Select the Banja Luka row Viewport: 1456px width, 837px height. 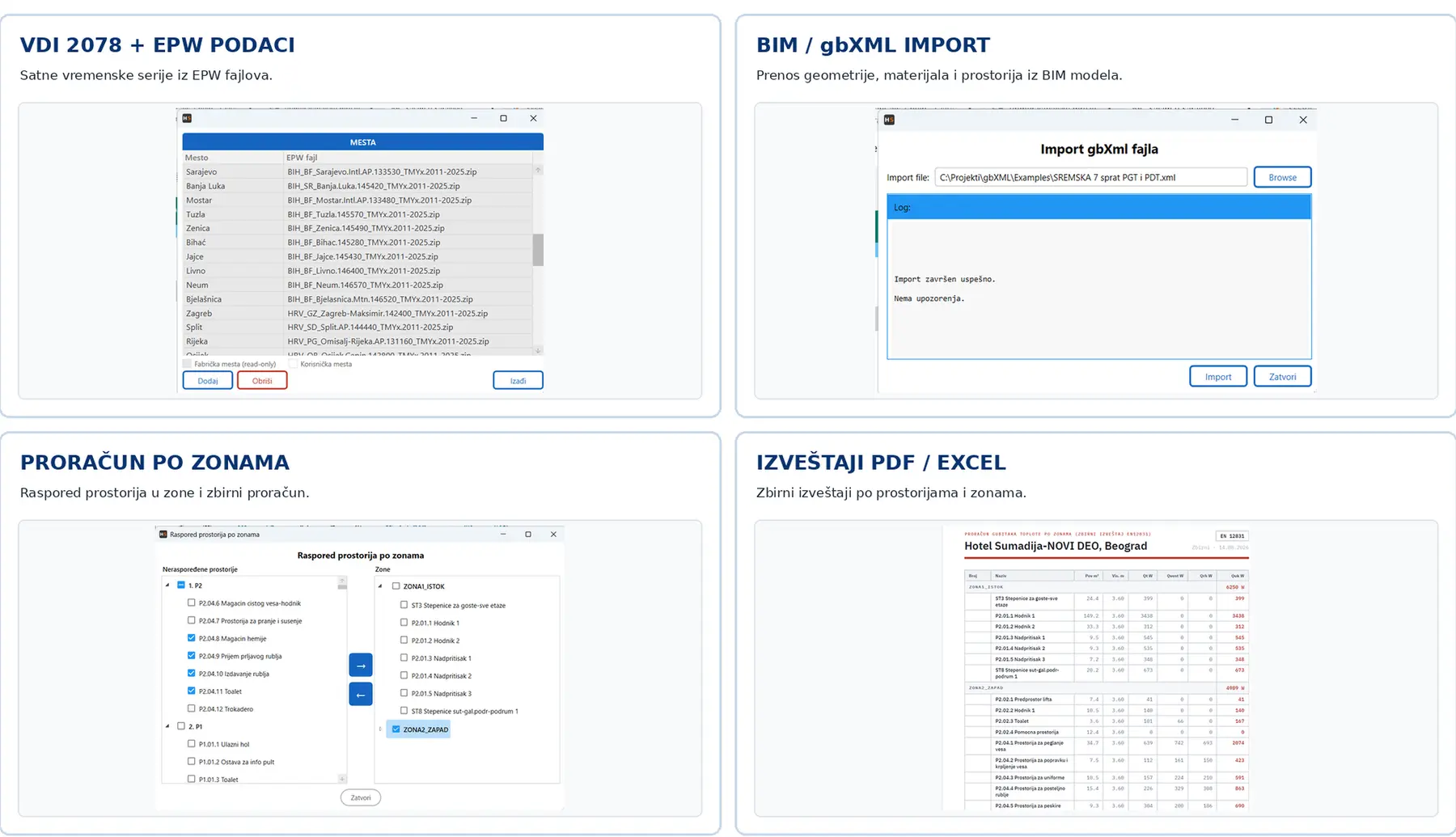tap(358, 186)
